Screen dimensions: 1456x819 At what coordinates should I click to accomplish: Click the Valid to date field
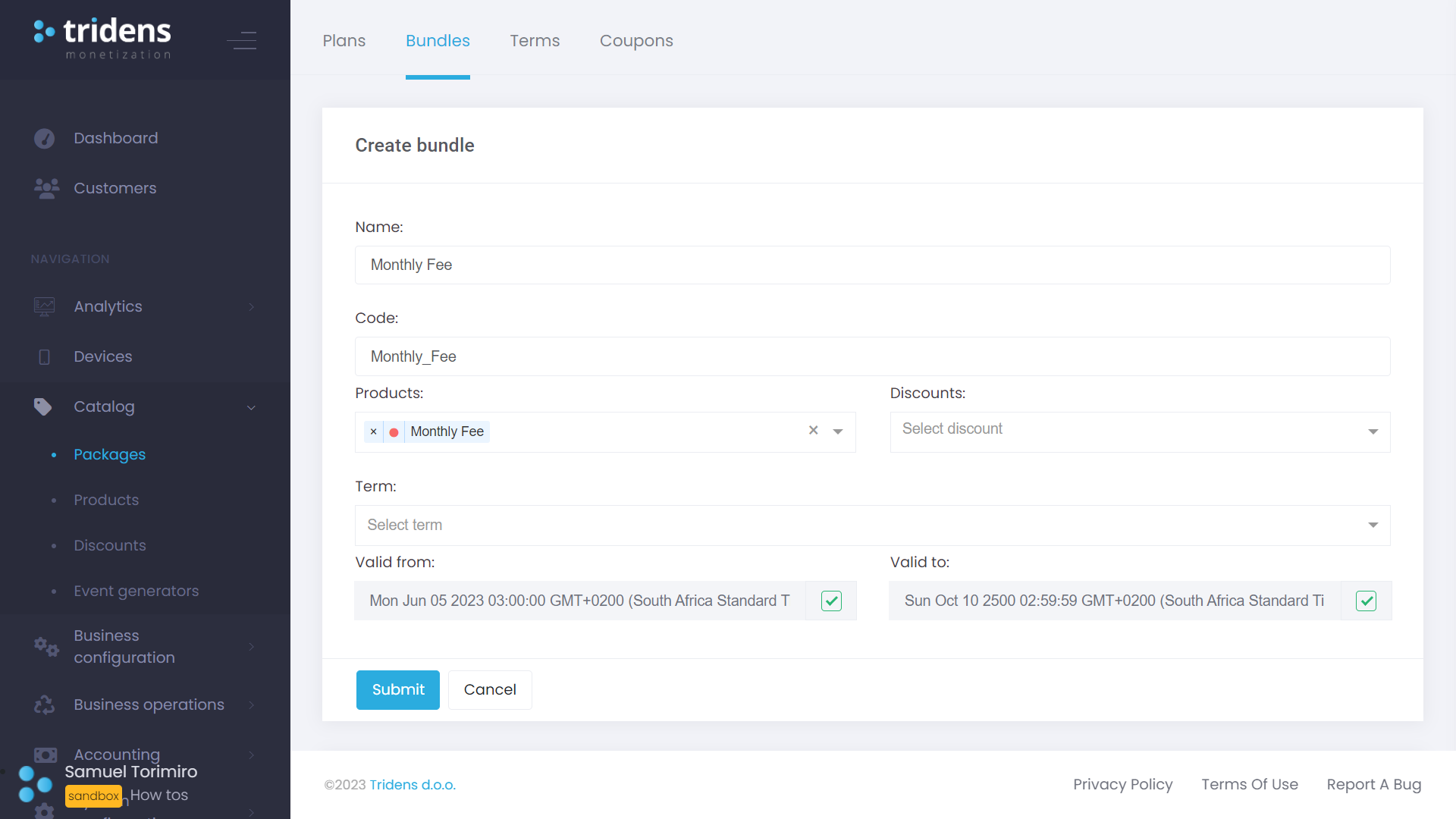pos(1115,601)
